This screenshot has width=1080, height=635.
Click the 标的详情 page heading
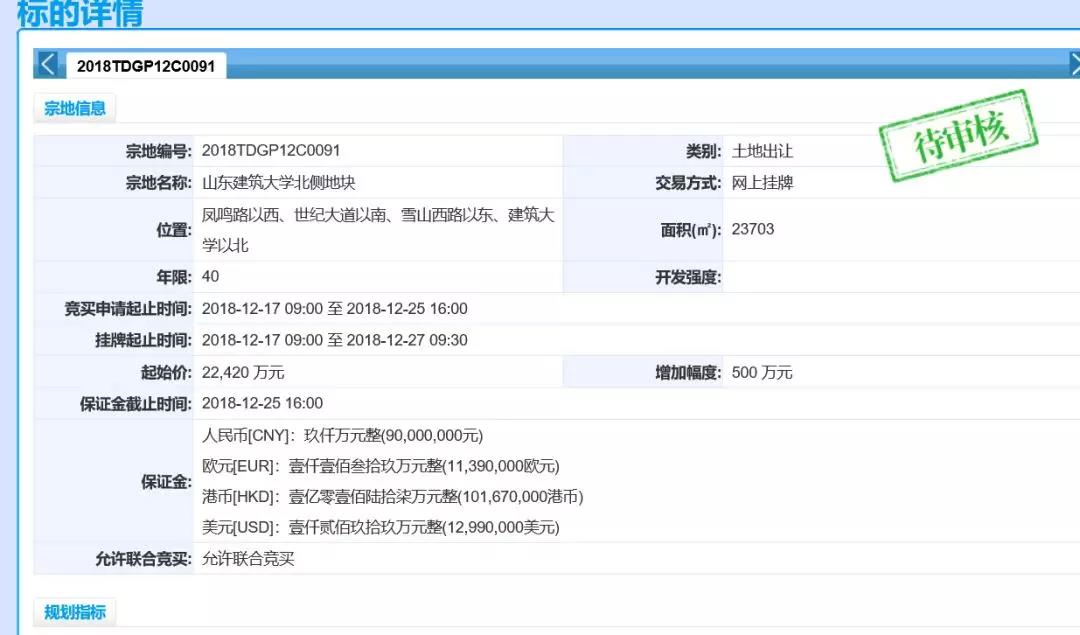[x=80, y=14]
